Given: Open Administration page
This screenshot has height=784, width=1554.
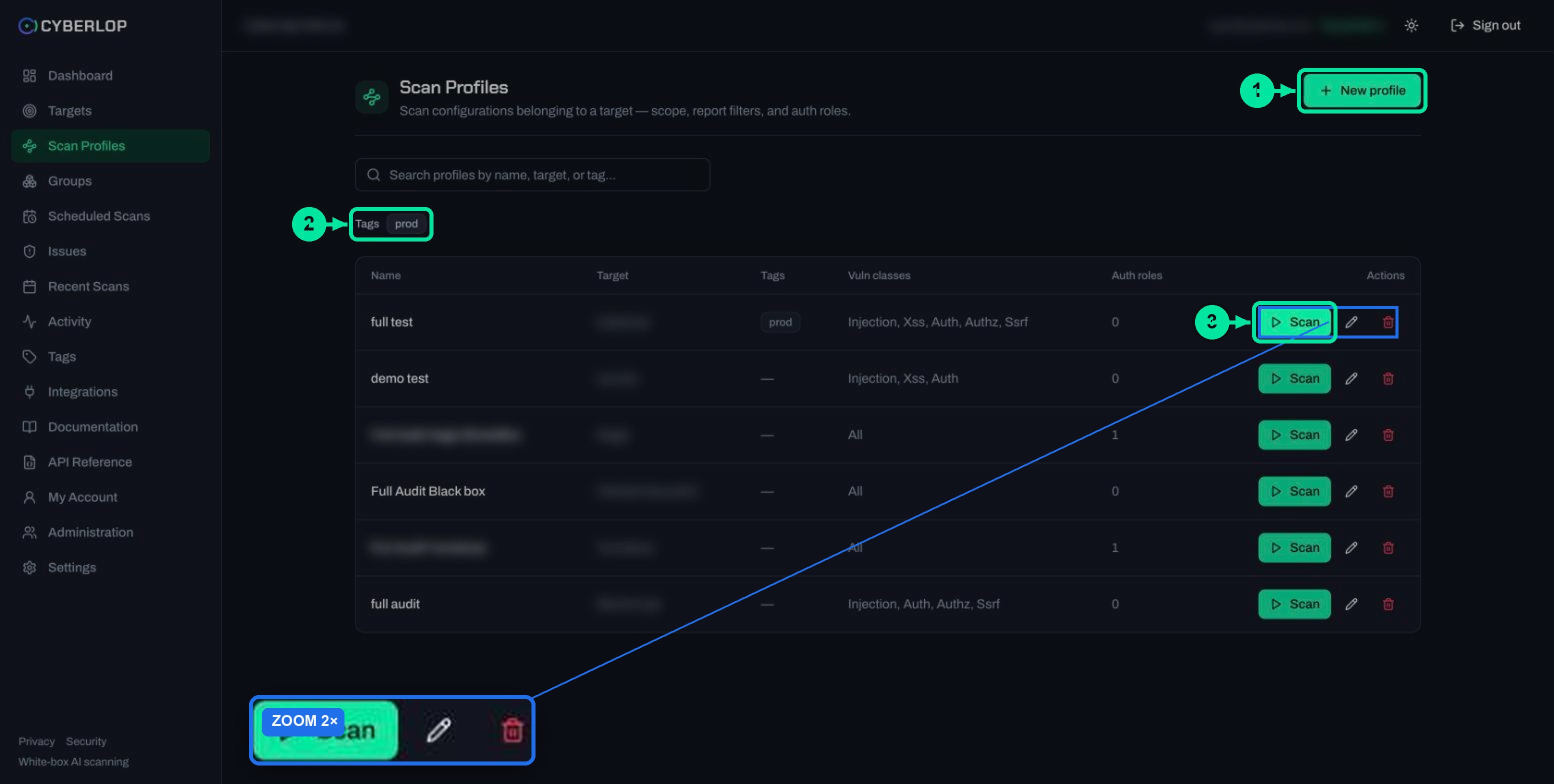Looking at the screenshot, I should [x=110, y=532].
